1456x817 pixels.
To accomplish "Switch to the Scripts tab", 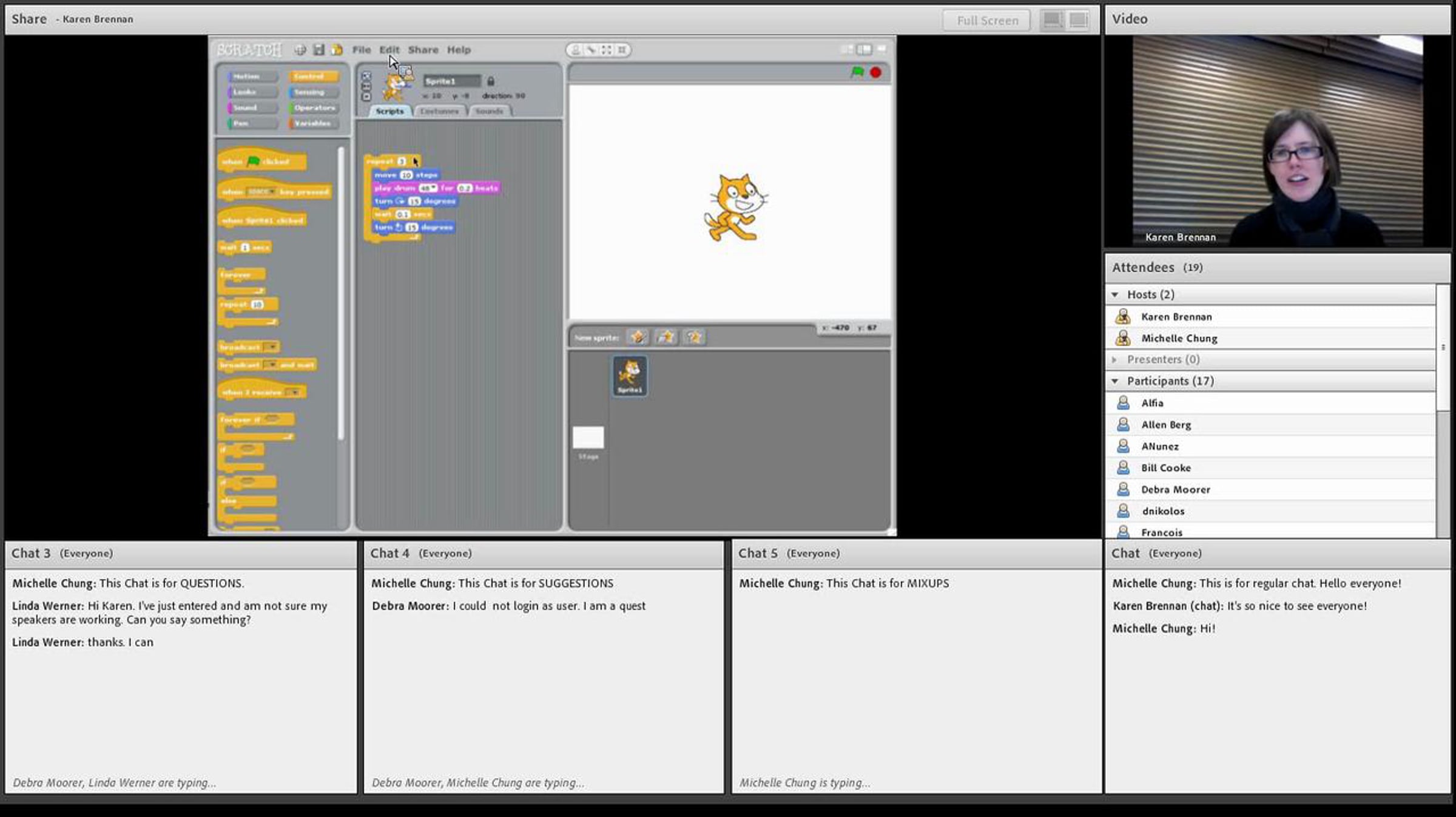I will 389,111.
